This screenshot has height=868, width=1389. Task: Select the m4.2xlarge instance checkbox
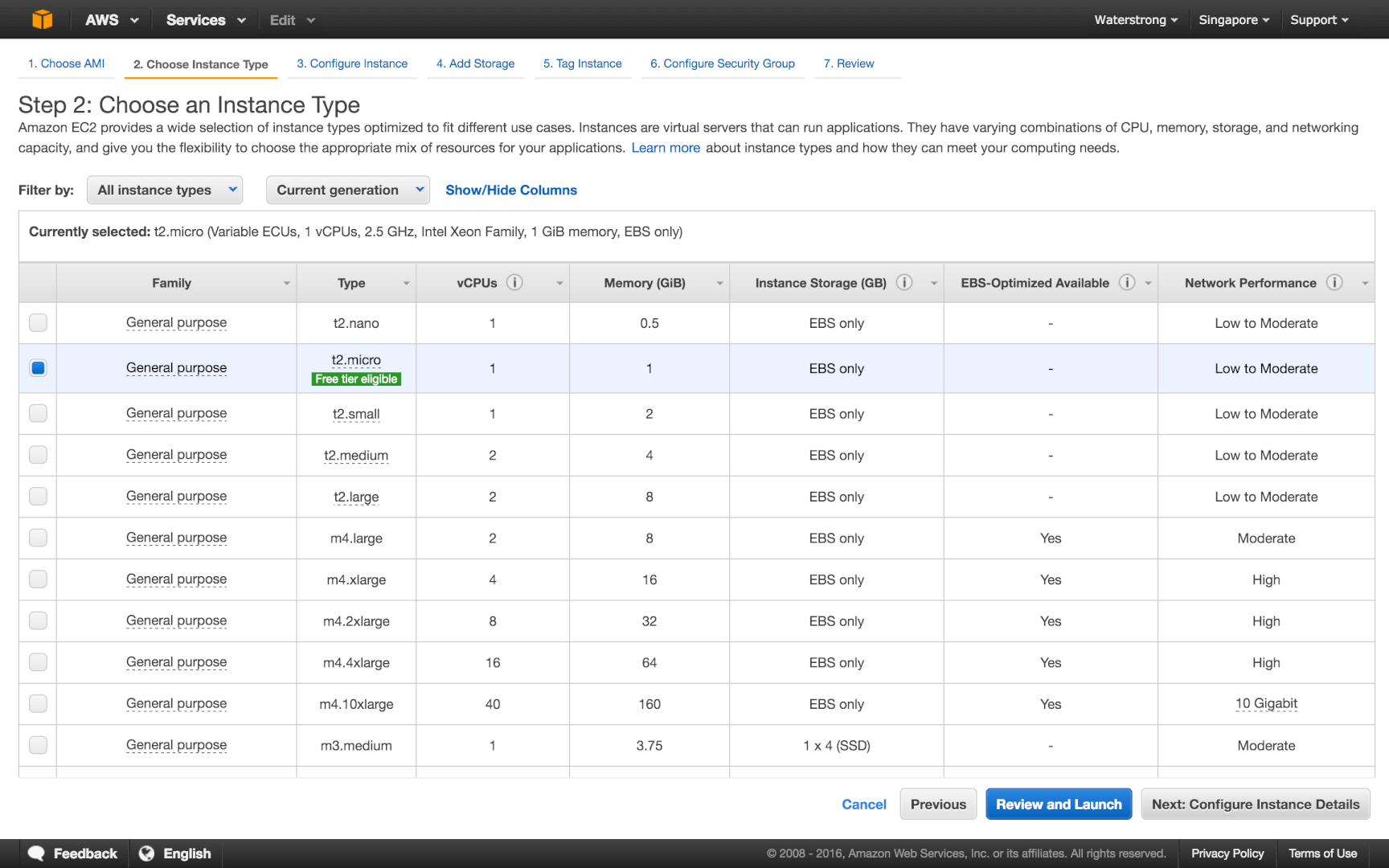coord(38,621)
